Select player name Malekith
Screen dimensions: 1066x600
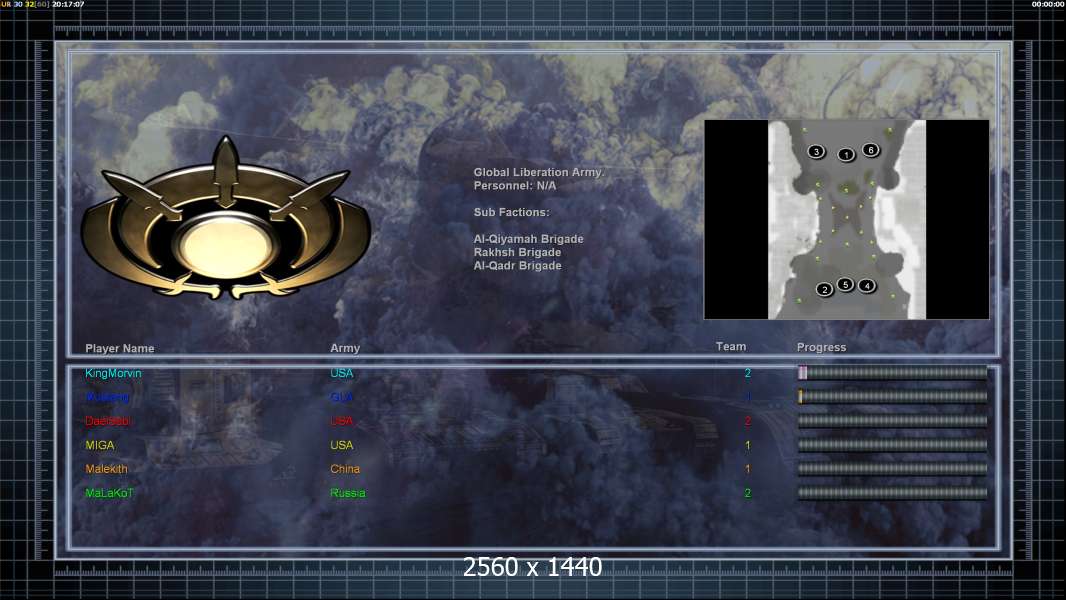point(106,469)
